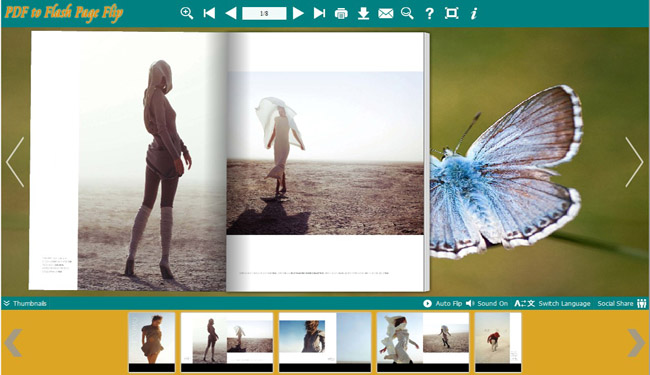Viewport: 650px width, 375px height.
Task: Open the fourth thumbnail with white dress
Action: pos(422,342)
